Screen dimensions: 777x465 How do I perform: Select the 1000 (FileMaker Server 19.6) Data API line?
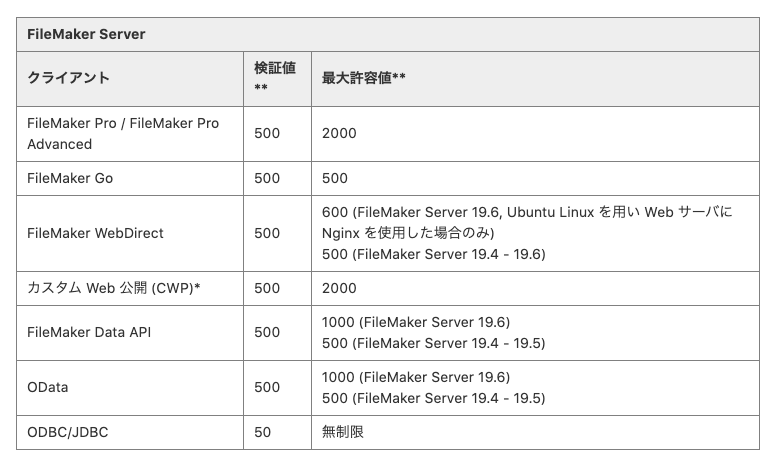click(416, 322)
